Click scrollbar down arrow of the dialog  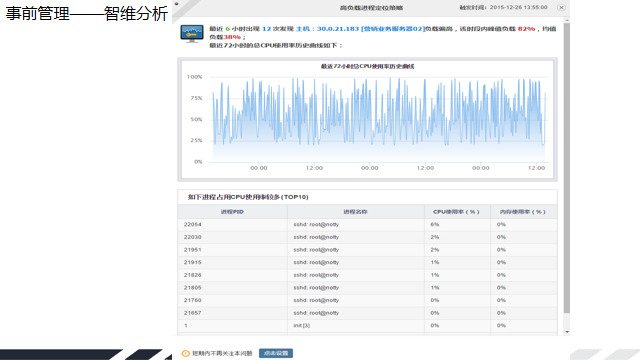click(567, 332)
